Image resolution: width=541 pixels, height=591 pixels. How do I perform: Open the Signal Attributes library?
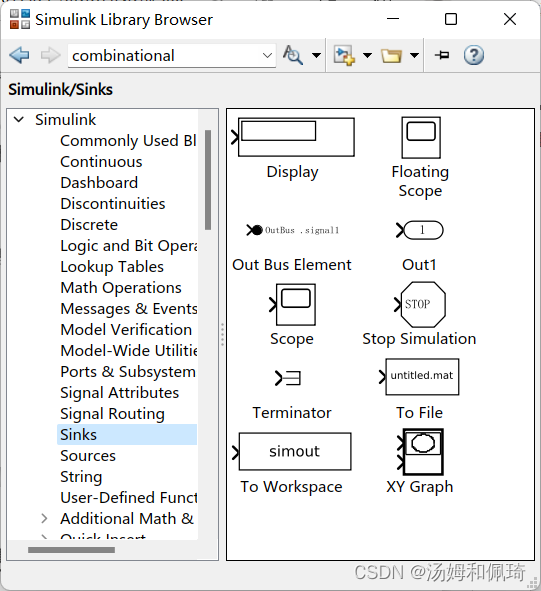point(120,393)
